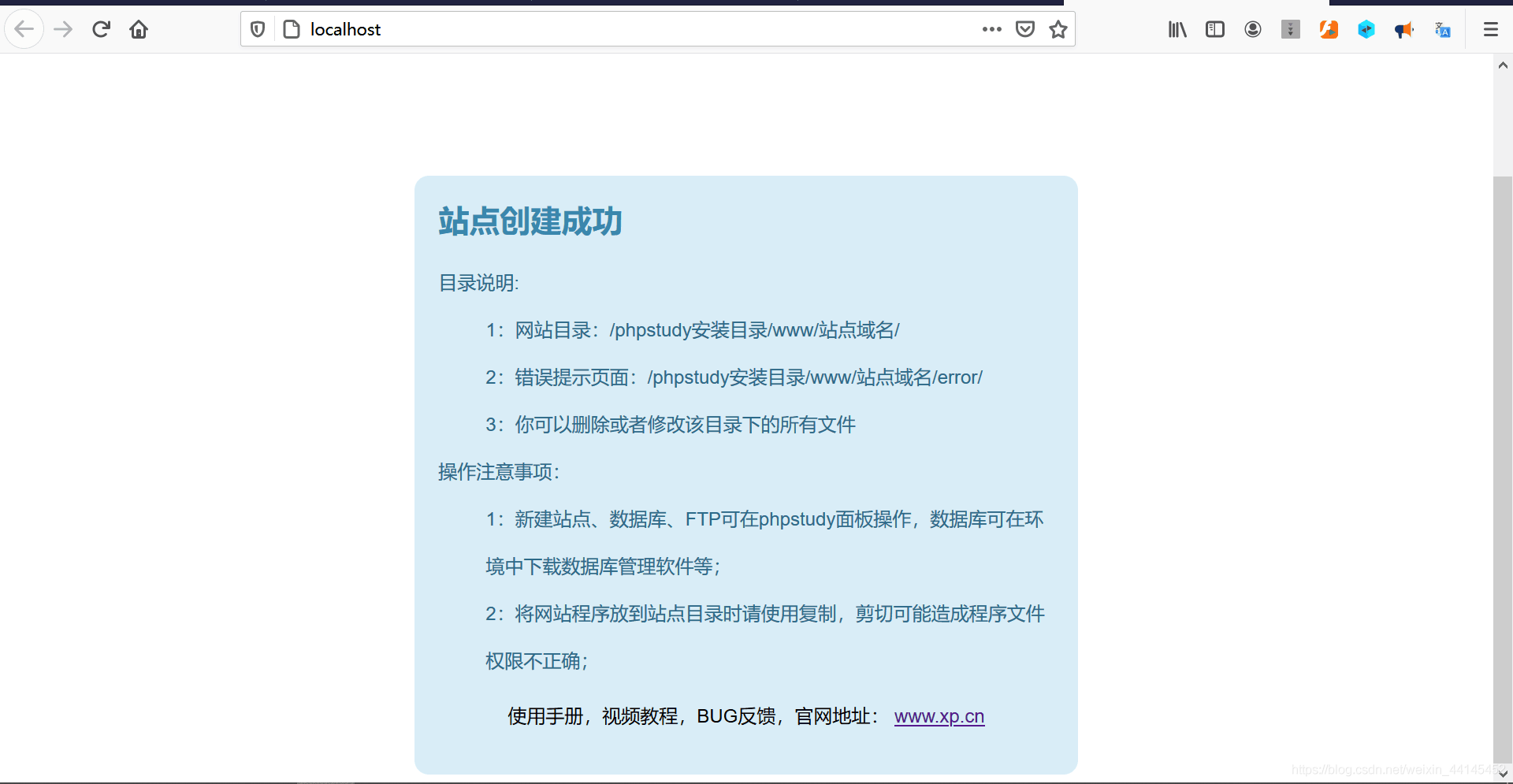Click the blue hexagon extension icon
1513x784 pixels.
coord(1366,30)
